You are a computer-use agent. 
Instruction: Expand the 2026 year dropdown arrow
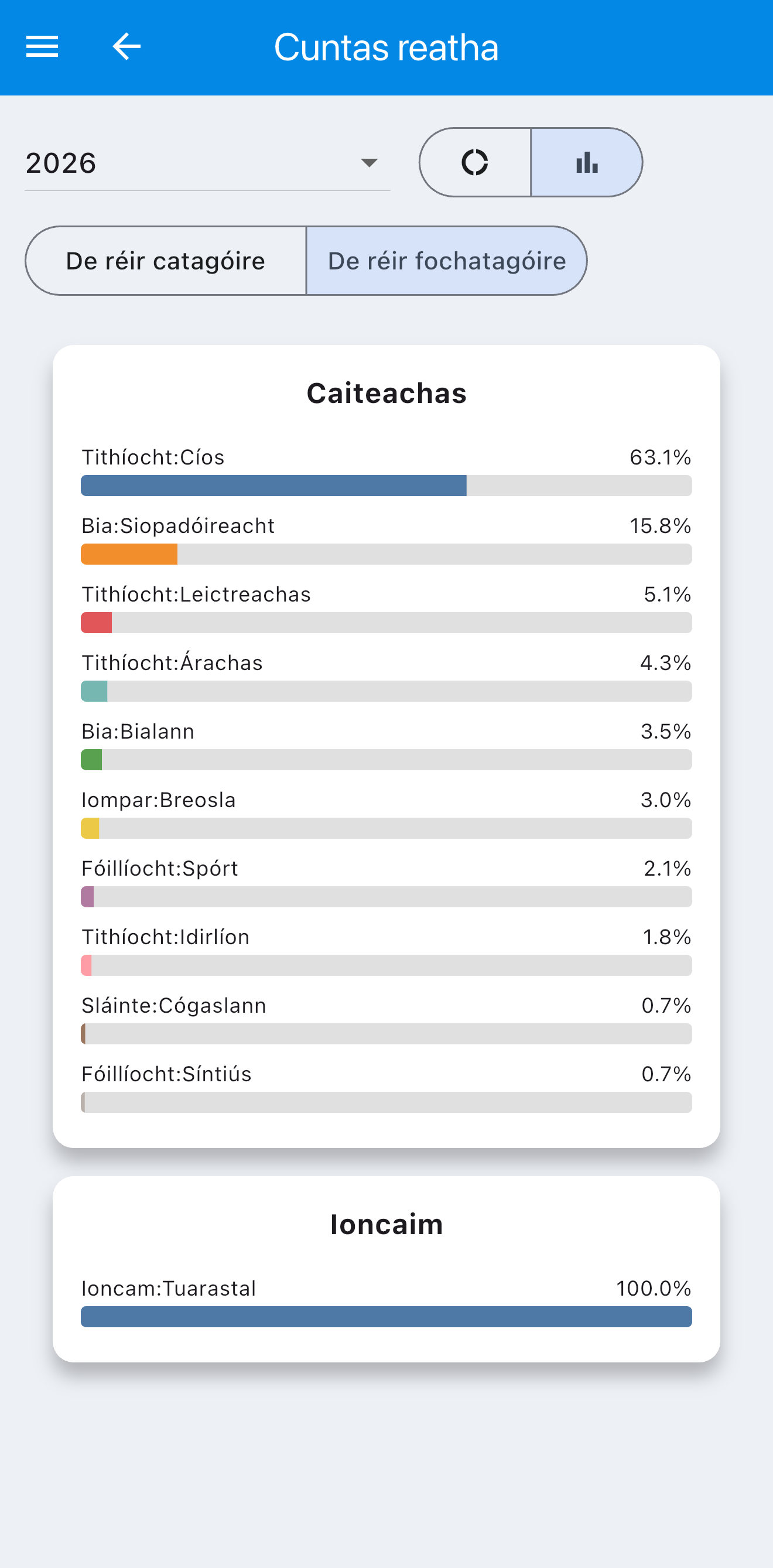click(369, 162)
